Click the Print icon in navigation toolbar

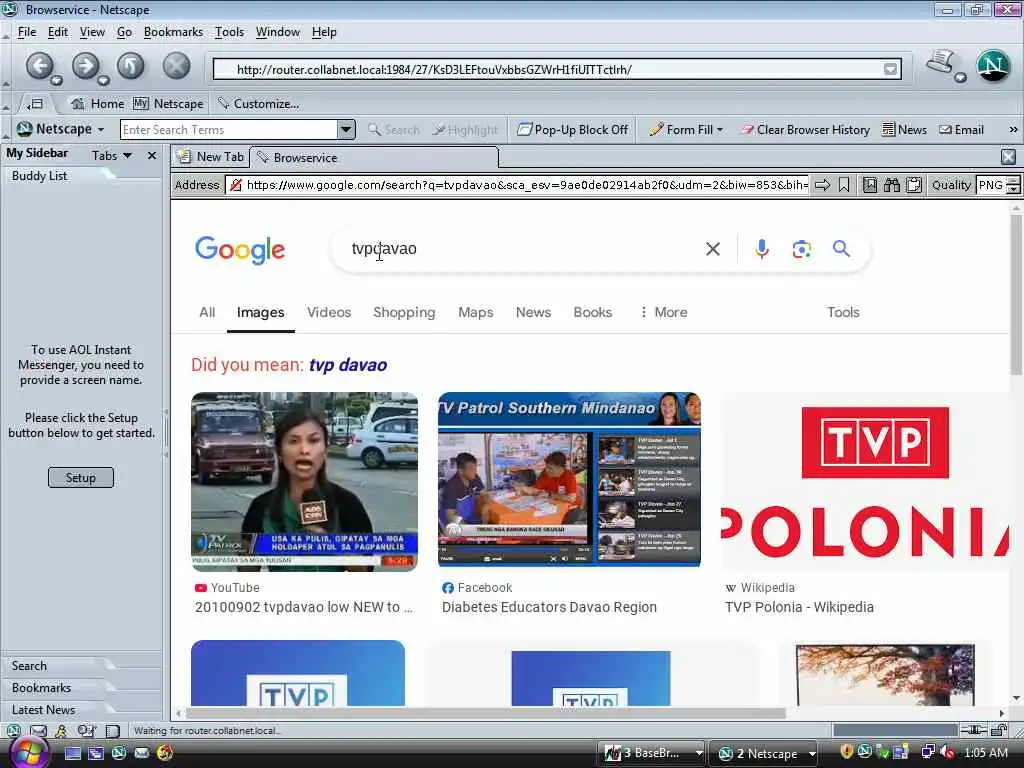coord(942,63)
